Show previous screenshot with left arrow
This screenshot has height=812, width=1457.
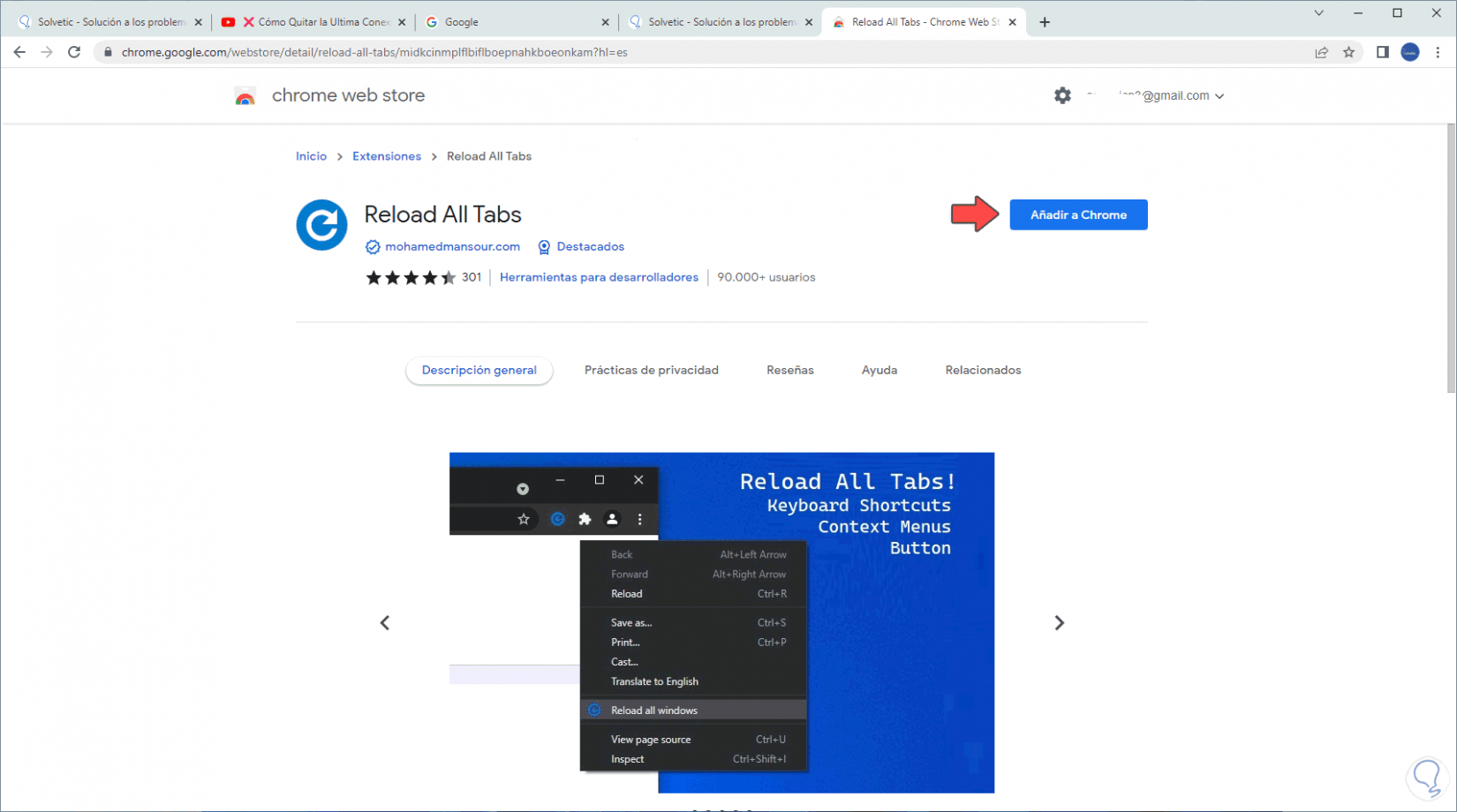coord(385,623)
